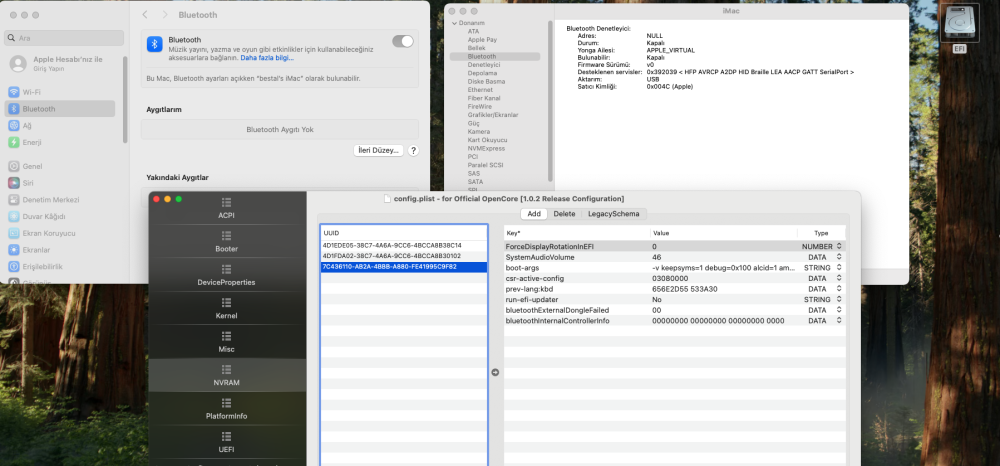Open Siri in System Settings sidebar

click(x=61, y=183)
